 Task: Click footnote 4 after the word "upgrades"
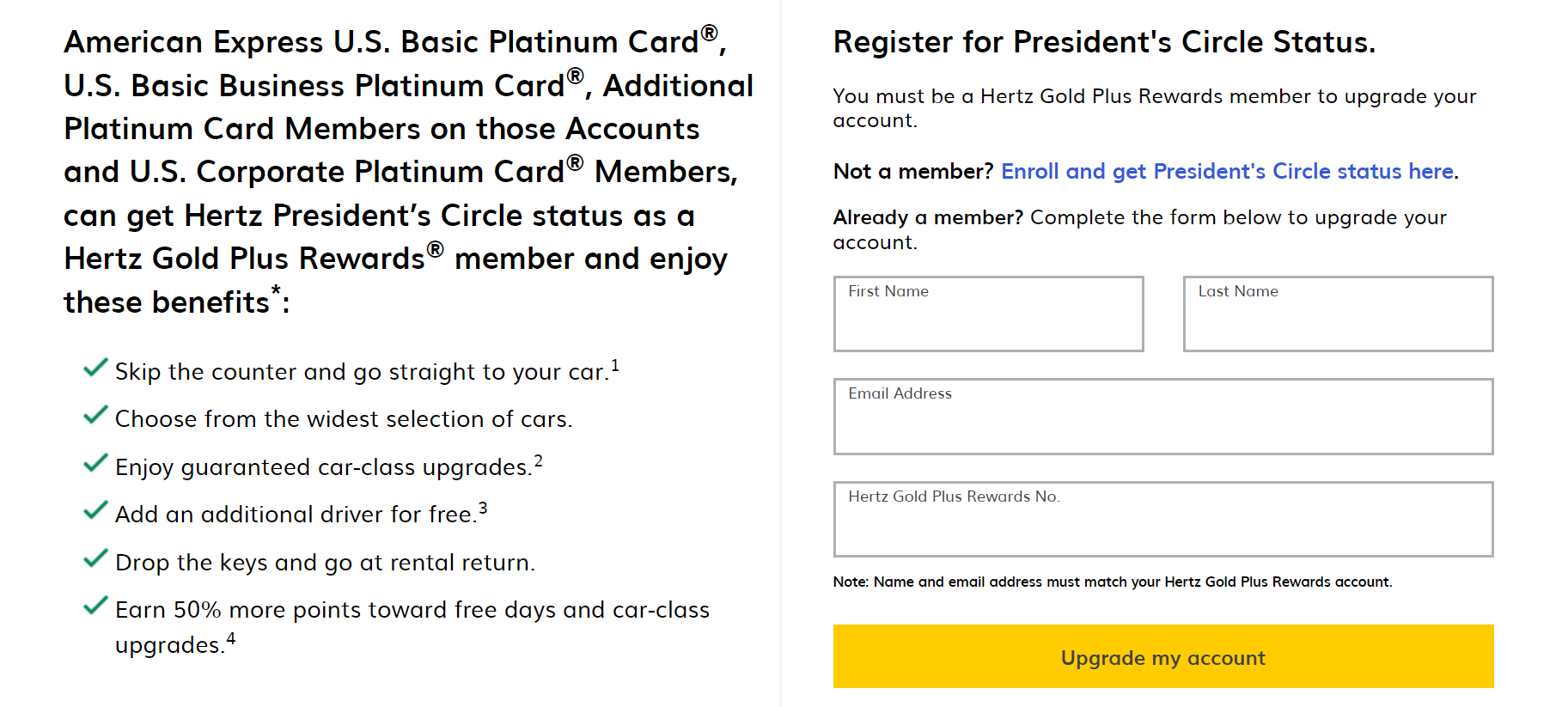click(x=231, y=639)
